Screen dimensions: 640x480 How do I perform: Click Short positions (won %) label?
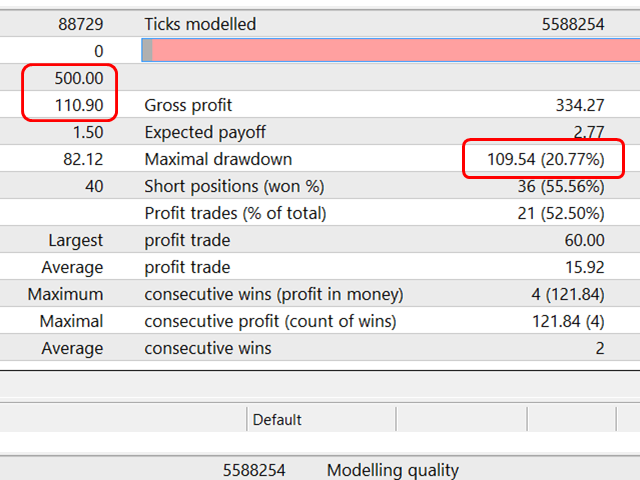234,187
